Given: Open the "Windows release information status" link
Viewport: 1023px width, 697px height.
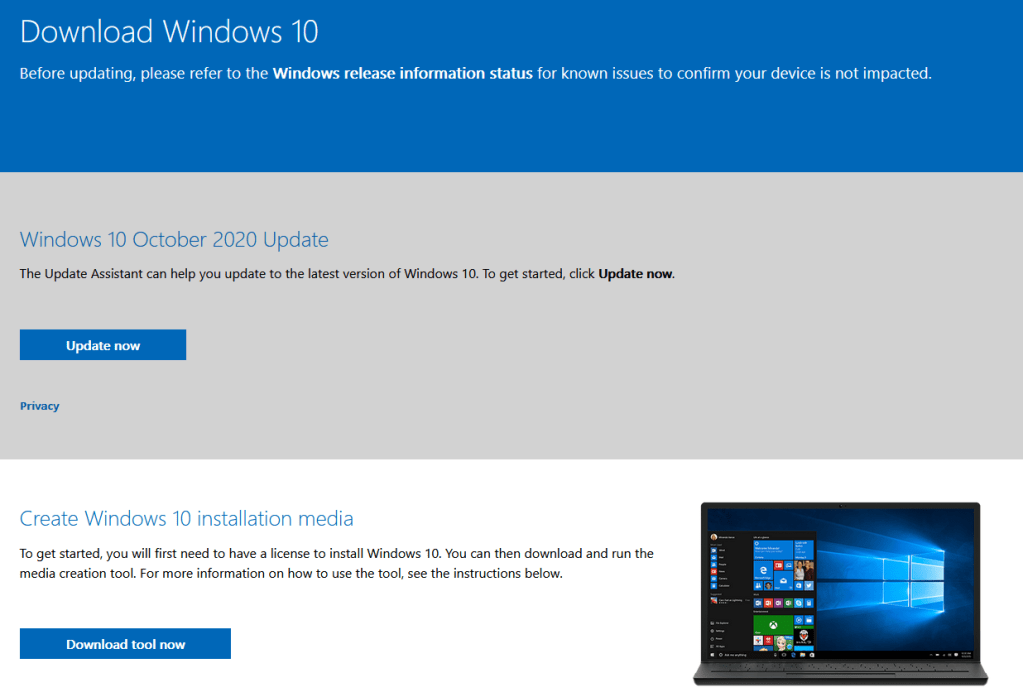Looking at the screenshot, I should (x=403, y=73).
